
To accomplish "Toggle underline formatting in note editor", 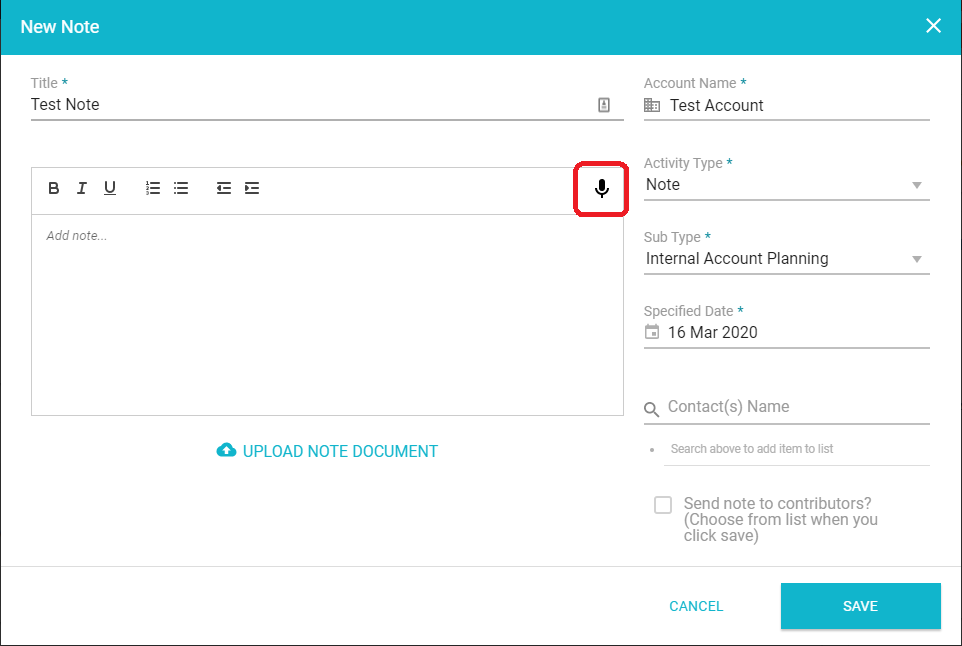I will point(110,188).
